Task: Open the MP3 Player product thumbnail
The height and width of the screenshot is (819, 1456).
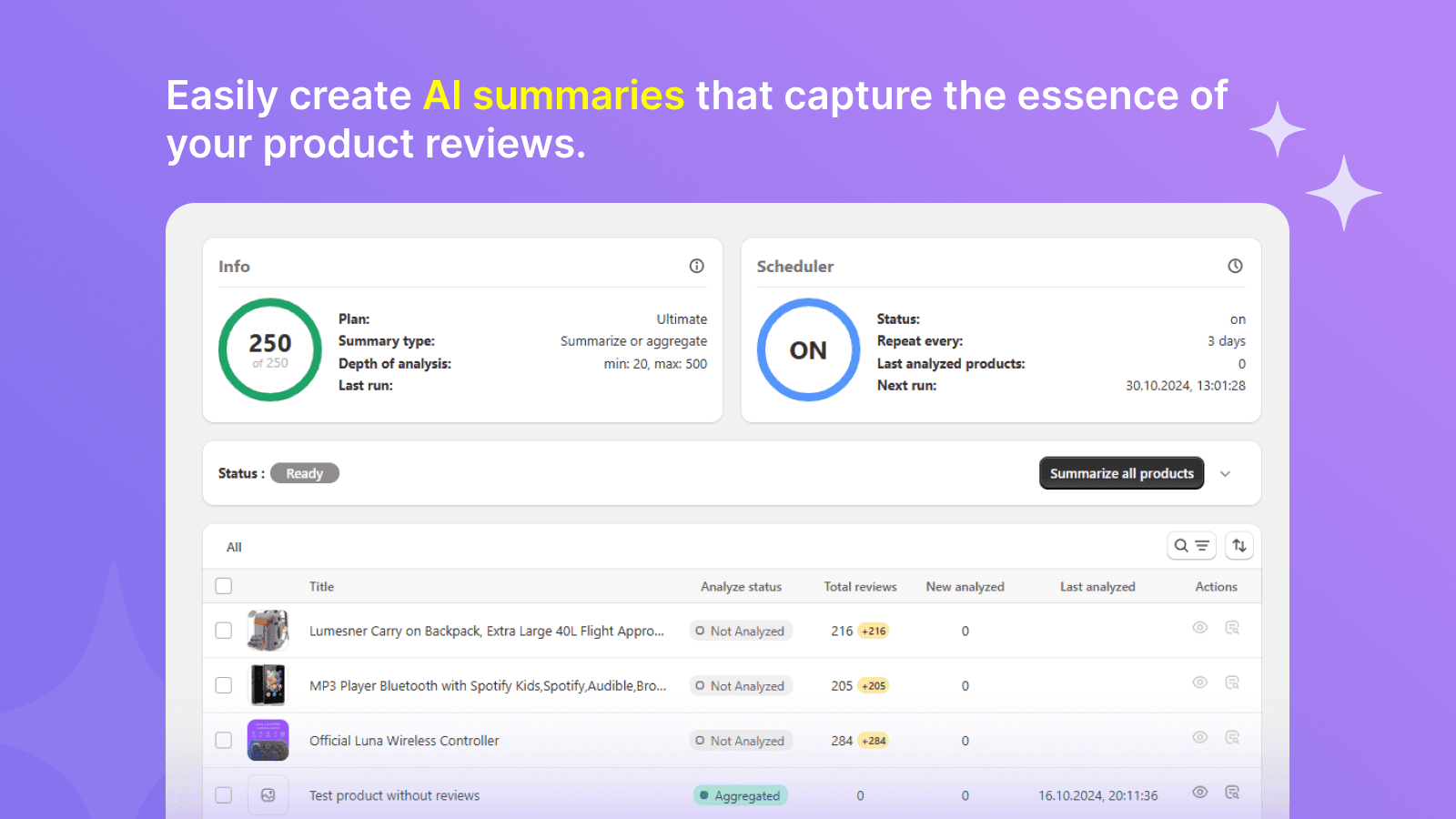Action: tap(268, 685)
